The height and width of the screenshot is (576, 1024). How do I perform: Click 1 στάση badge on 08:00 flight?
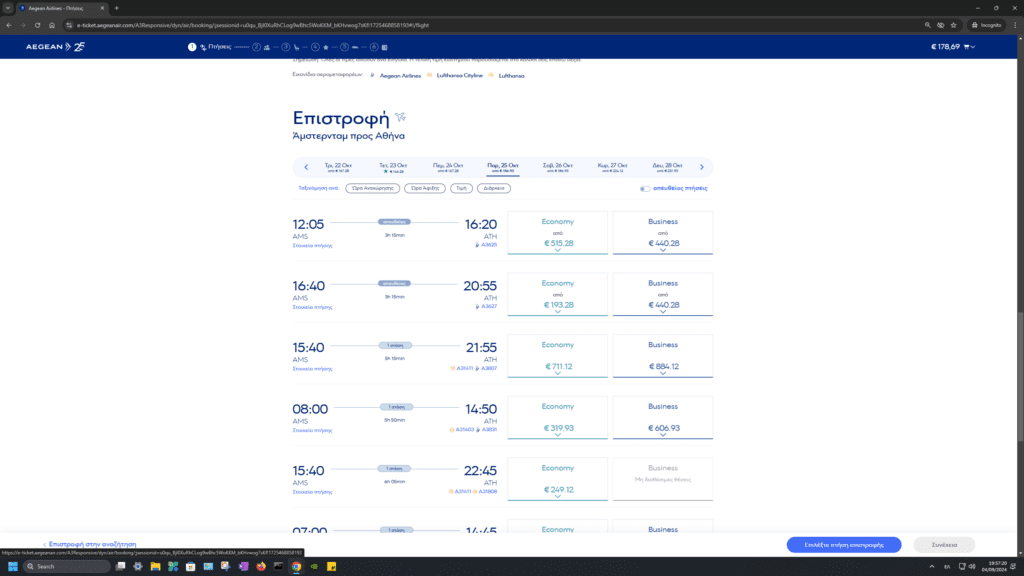(396, 407)
